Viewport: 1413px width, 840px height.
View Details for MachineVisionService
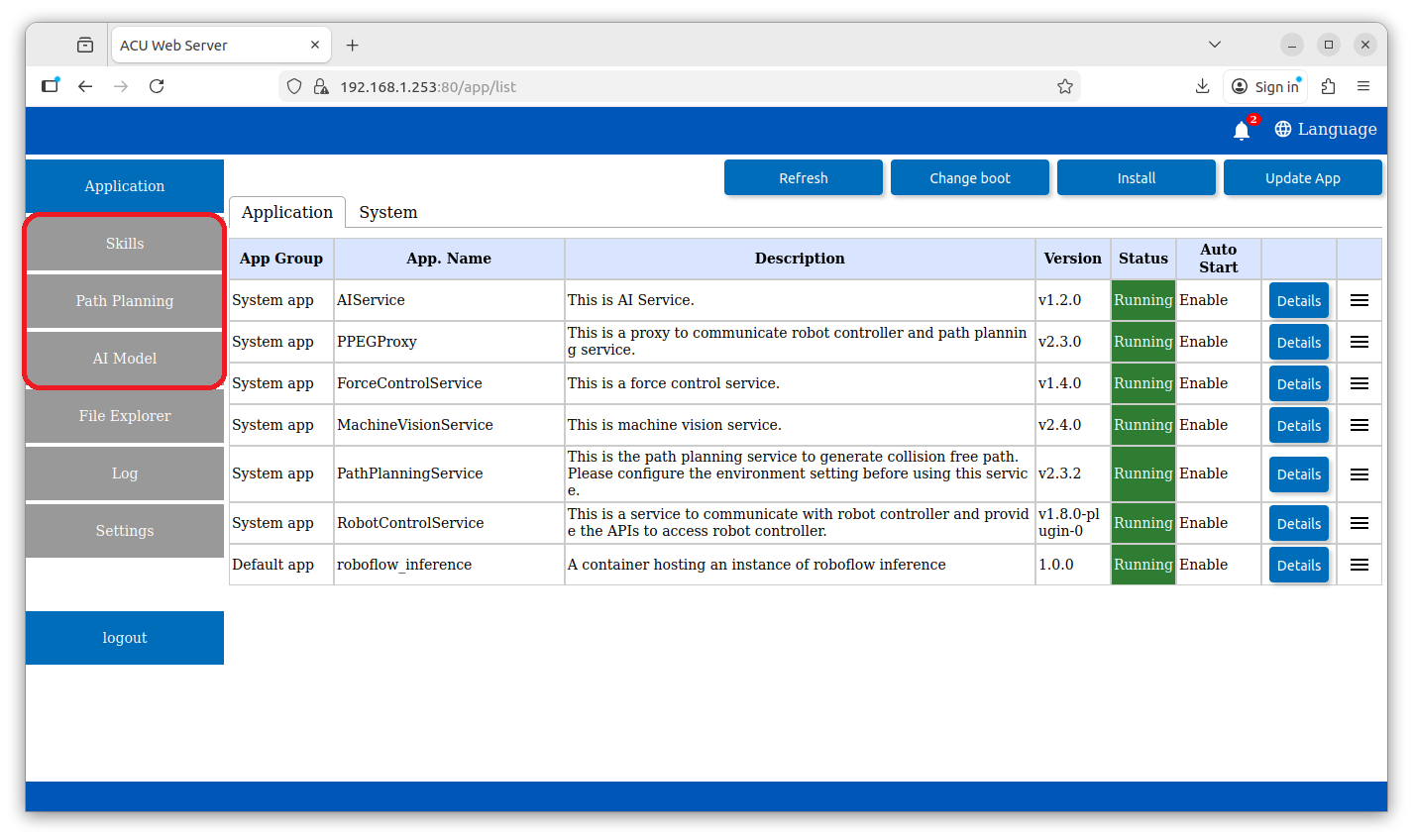tap(1299, 426)
